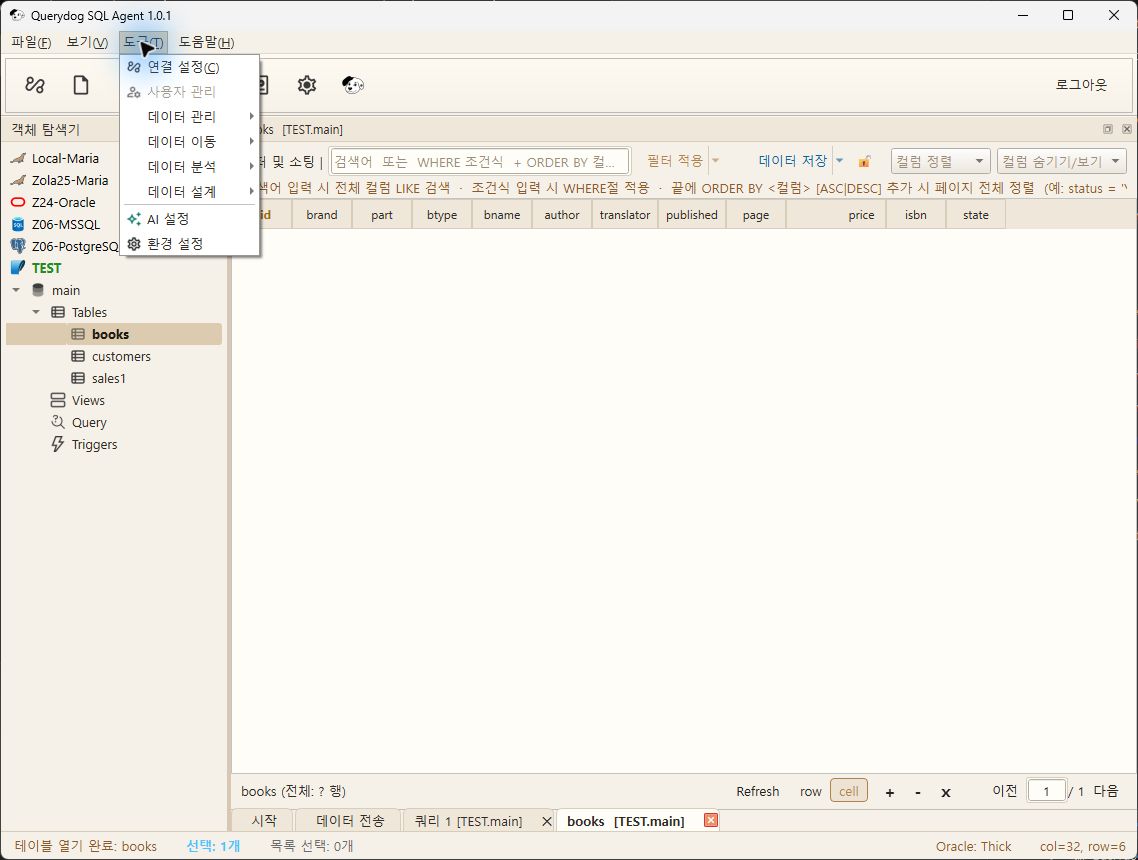Click the connection icon in the main toolbar
Screen dimensions: 1138x860
click(35, 85)
